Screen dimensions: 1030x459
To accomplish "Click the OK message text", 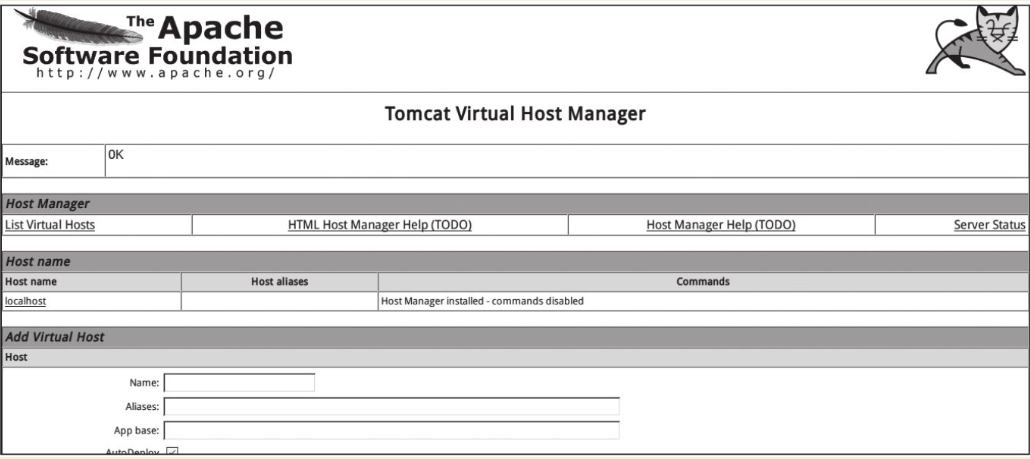I will [116, 155].
